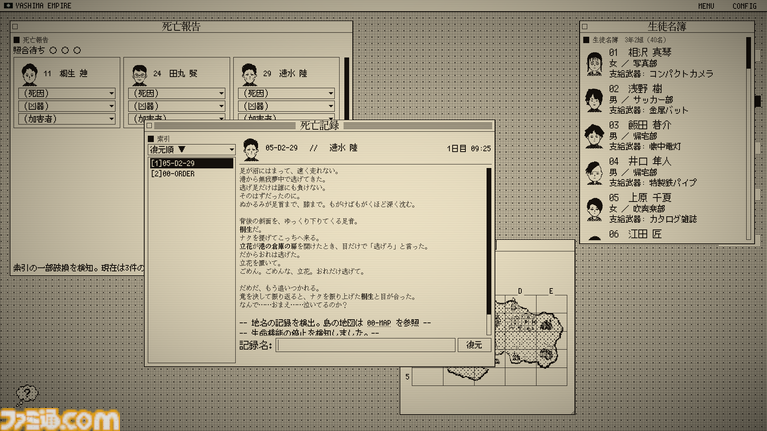Click weapon text コンパクトカメラ

[681, 74]
